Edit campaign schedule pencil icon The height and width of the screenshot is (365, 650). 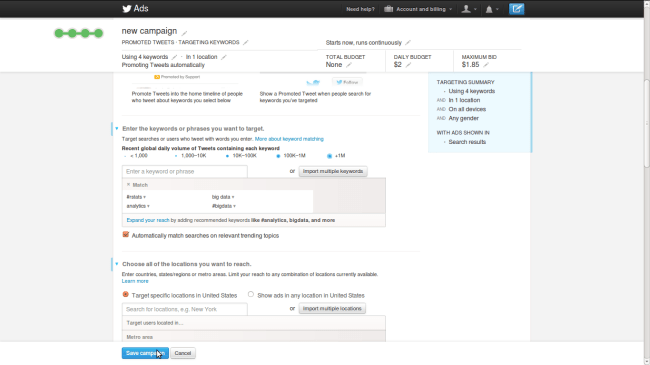(x=408, y=42)
